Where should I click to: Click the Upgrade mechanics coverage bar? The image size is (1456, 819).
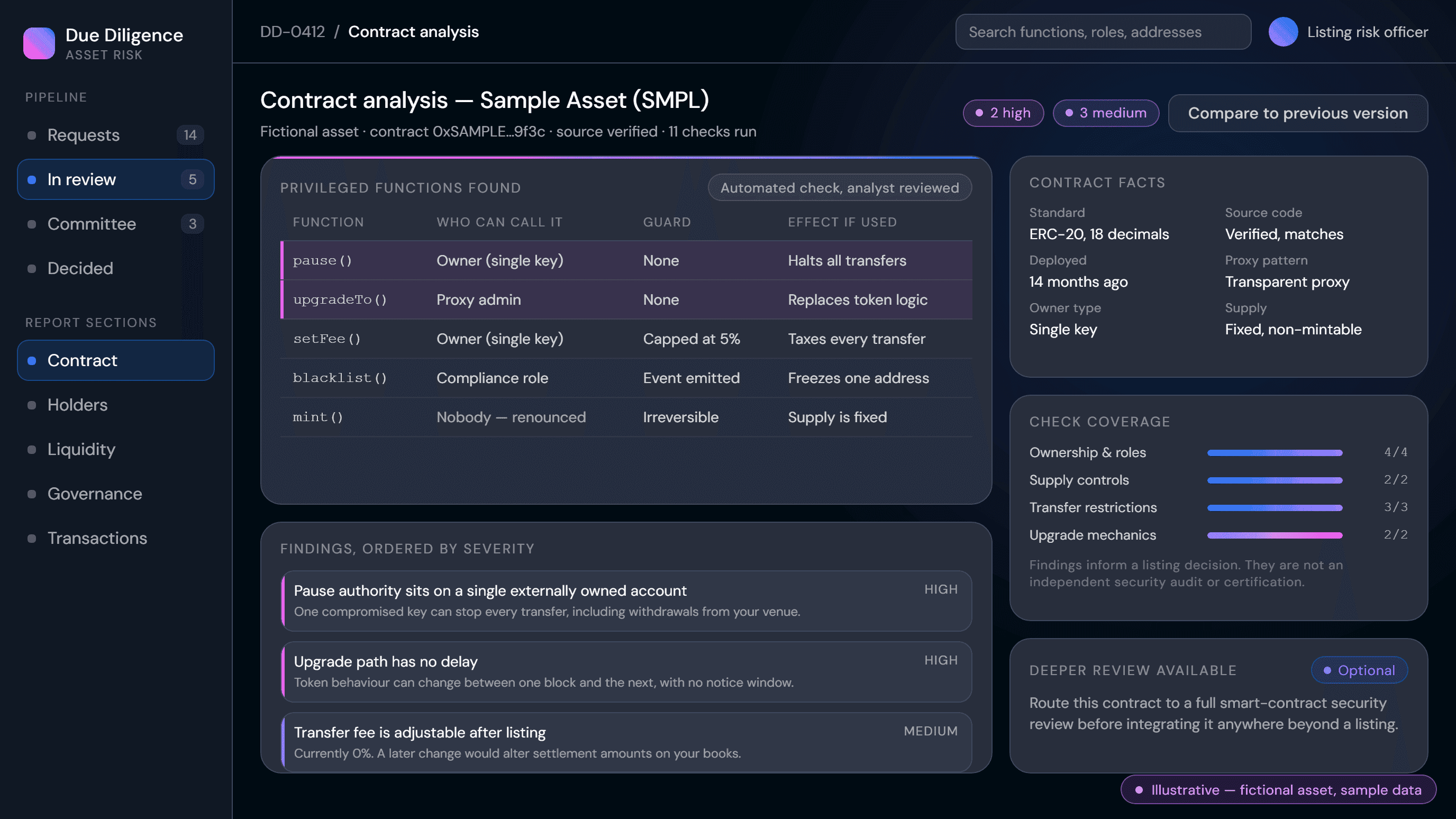pos(1275,535)
